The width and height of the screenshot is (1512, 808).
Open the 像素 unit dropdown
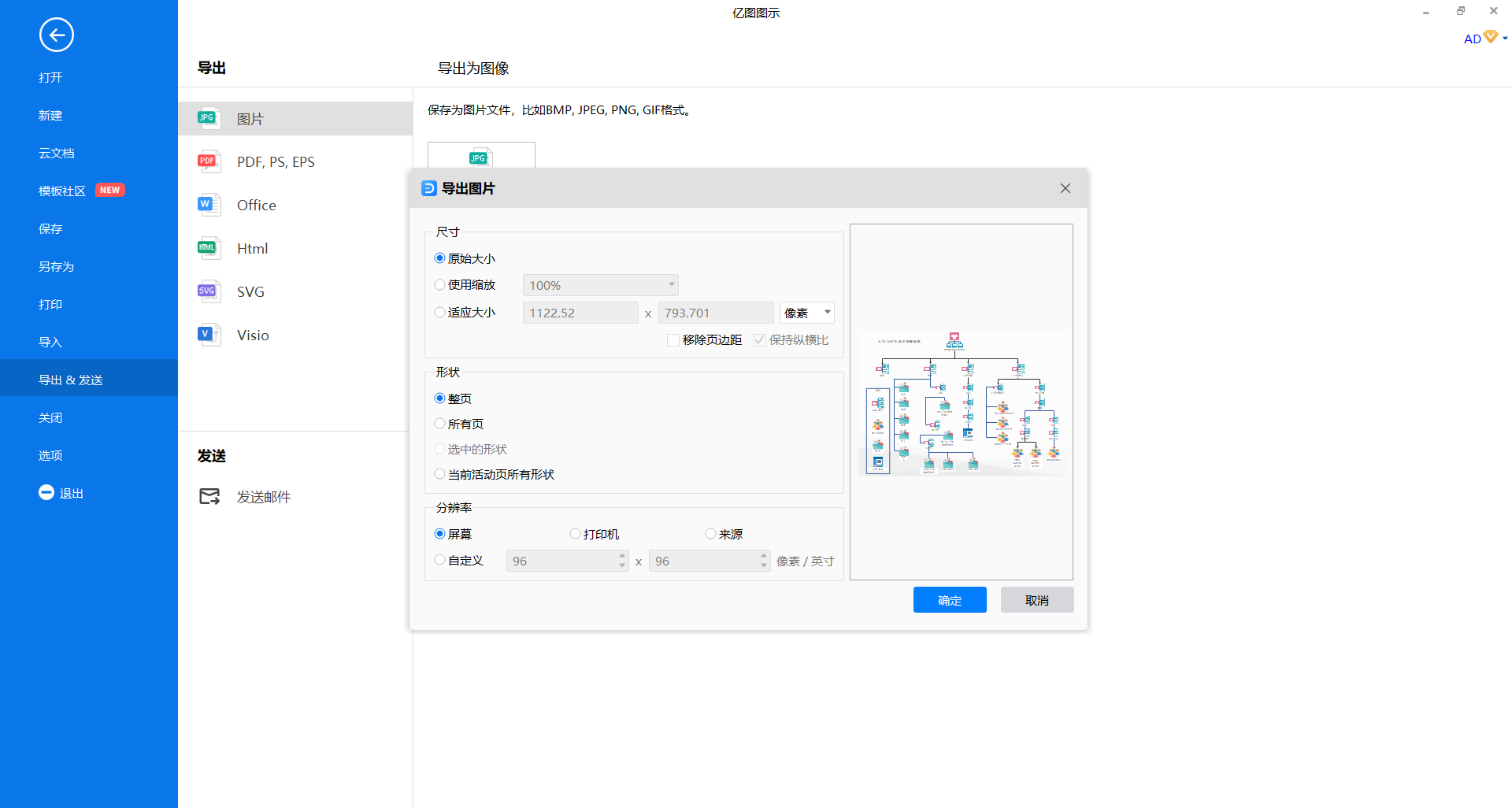point(806,313)
